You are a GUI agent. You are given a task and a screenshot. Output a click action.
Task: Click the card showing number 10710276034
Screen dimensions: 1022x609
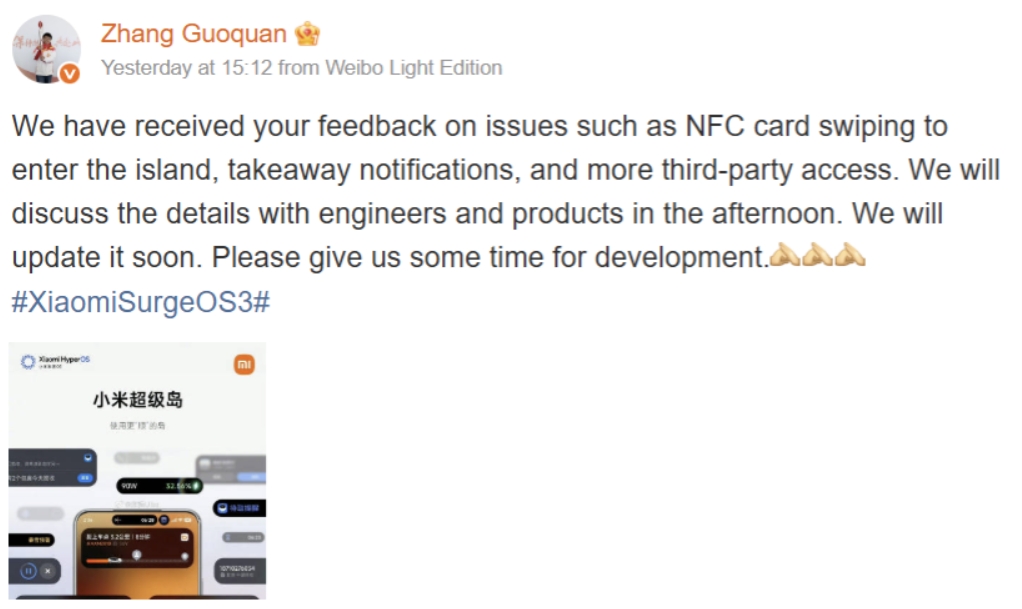tap(240, 570)
